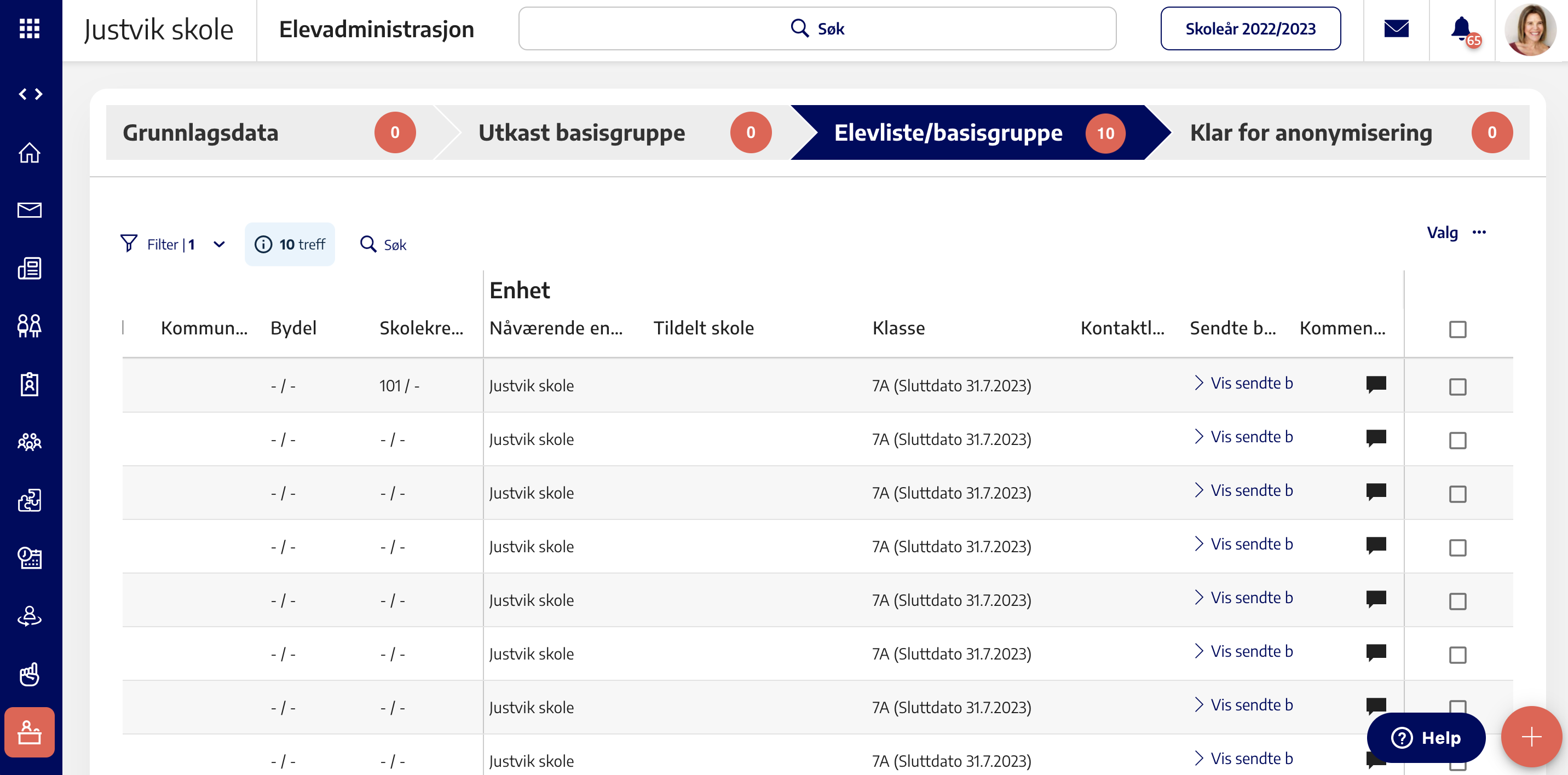Click 101 / - cell in first row
Viewport: 1568px width, 775px height.
pos(399,386)
